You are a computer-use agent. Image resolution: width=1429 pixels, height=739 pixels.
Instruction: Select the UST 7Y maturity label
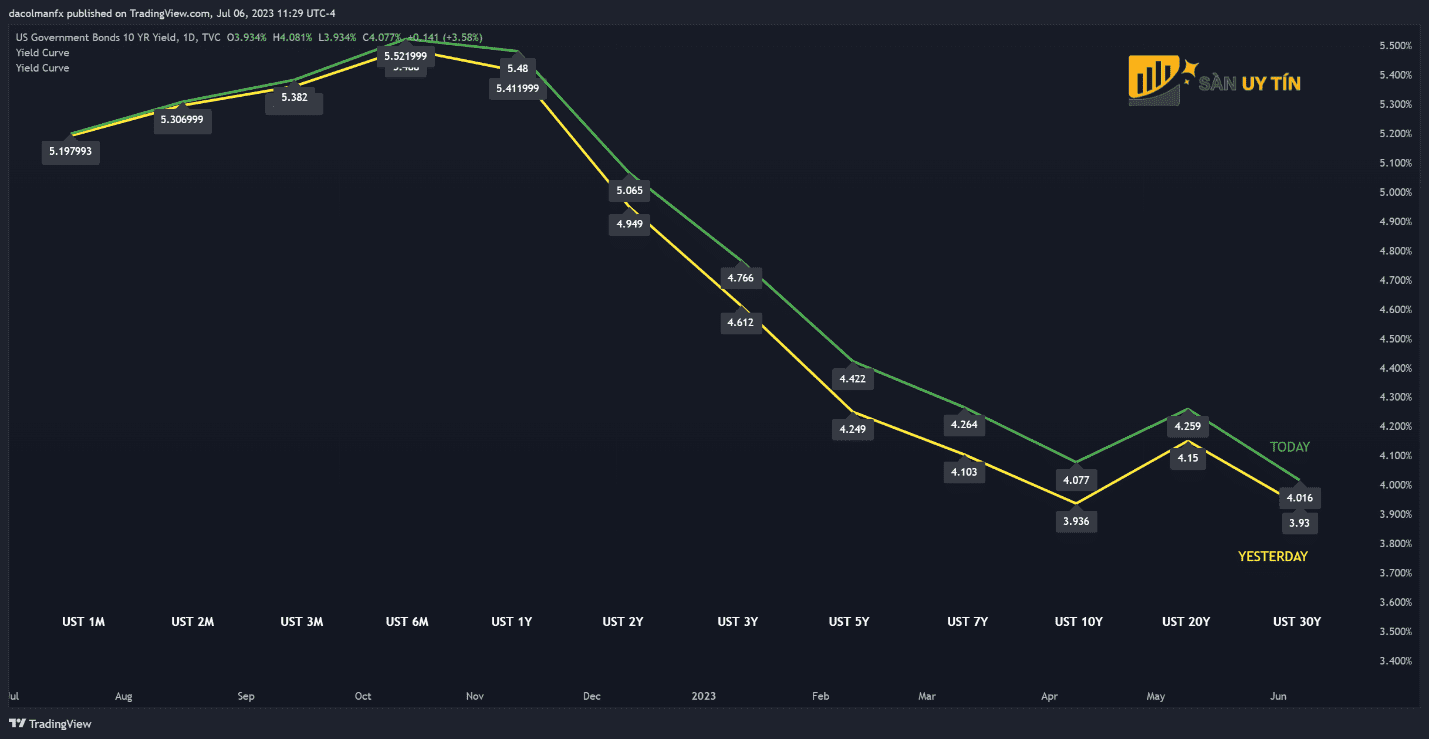(x=968, y=621)
